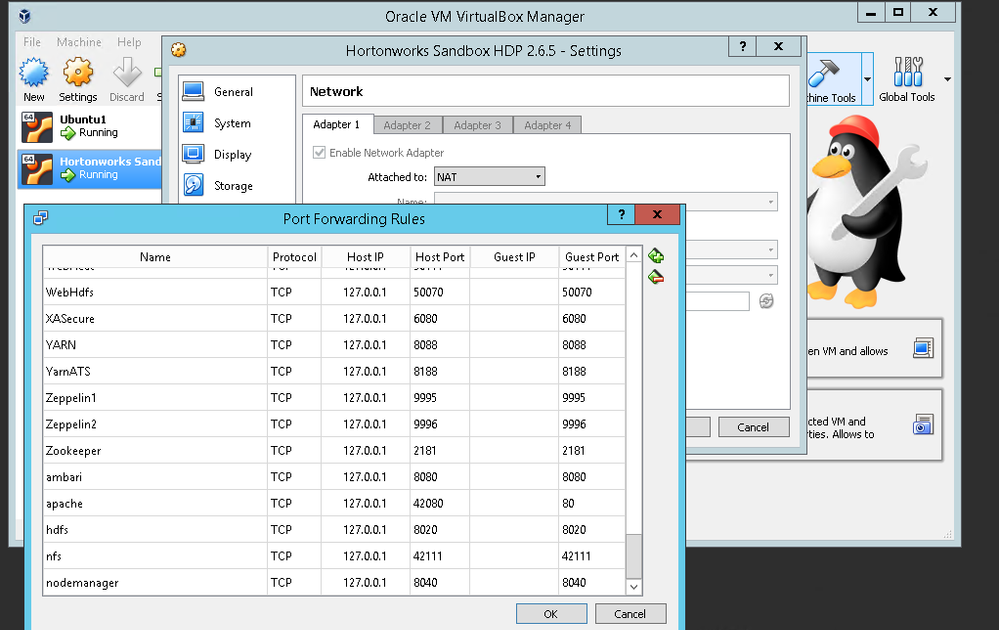Open the Storage settings category
Image resolution: width=999 pixels, height=630 pixels.
[x=233, y=186]
